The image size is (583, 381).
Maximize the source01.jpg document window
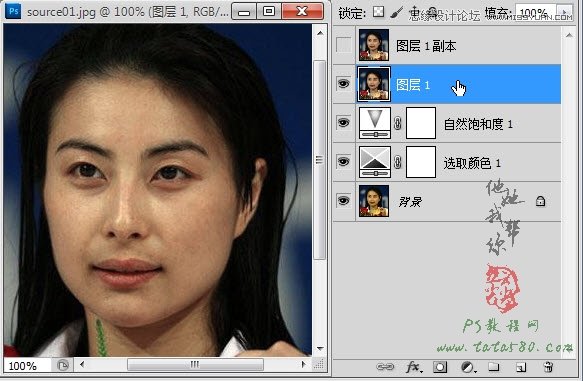click(x=269, y=12)
